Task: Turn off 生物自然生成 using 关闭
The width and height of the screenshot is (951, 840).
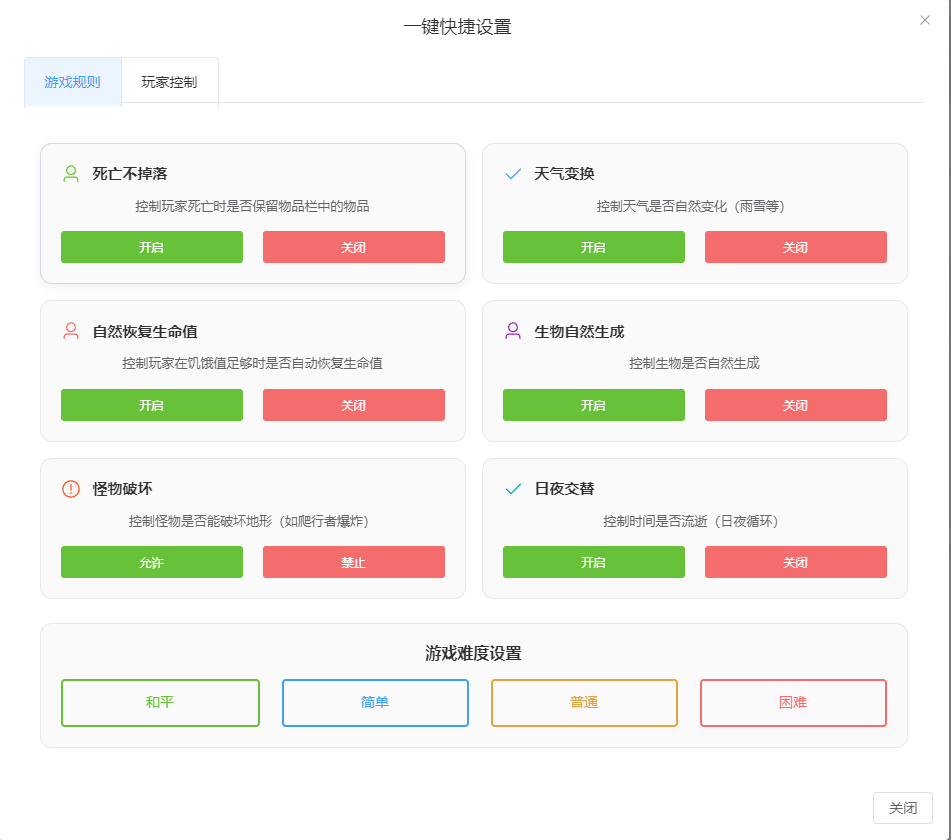Action: tap(795, 405)
